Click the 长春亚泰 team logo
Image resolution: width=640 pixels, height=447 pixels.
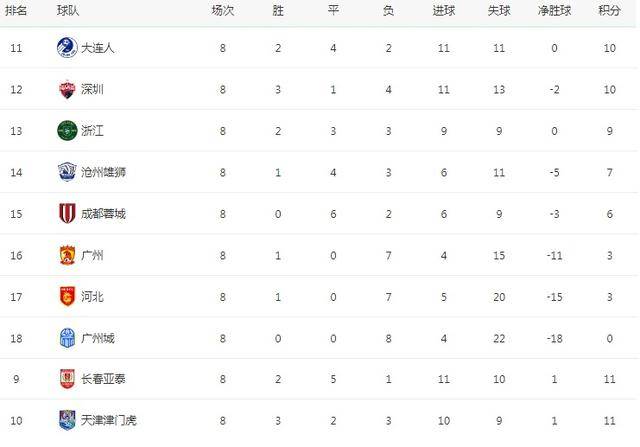pyautogui.click(x=67, y=379)
